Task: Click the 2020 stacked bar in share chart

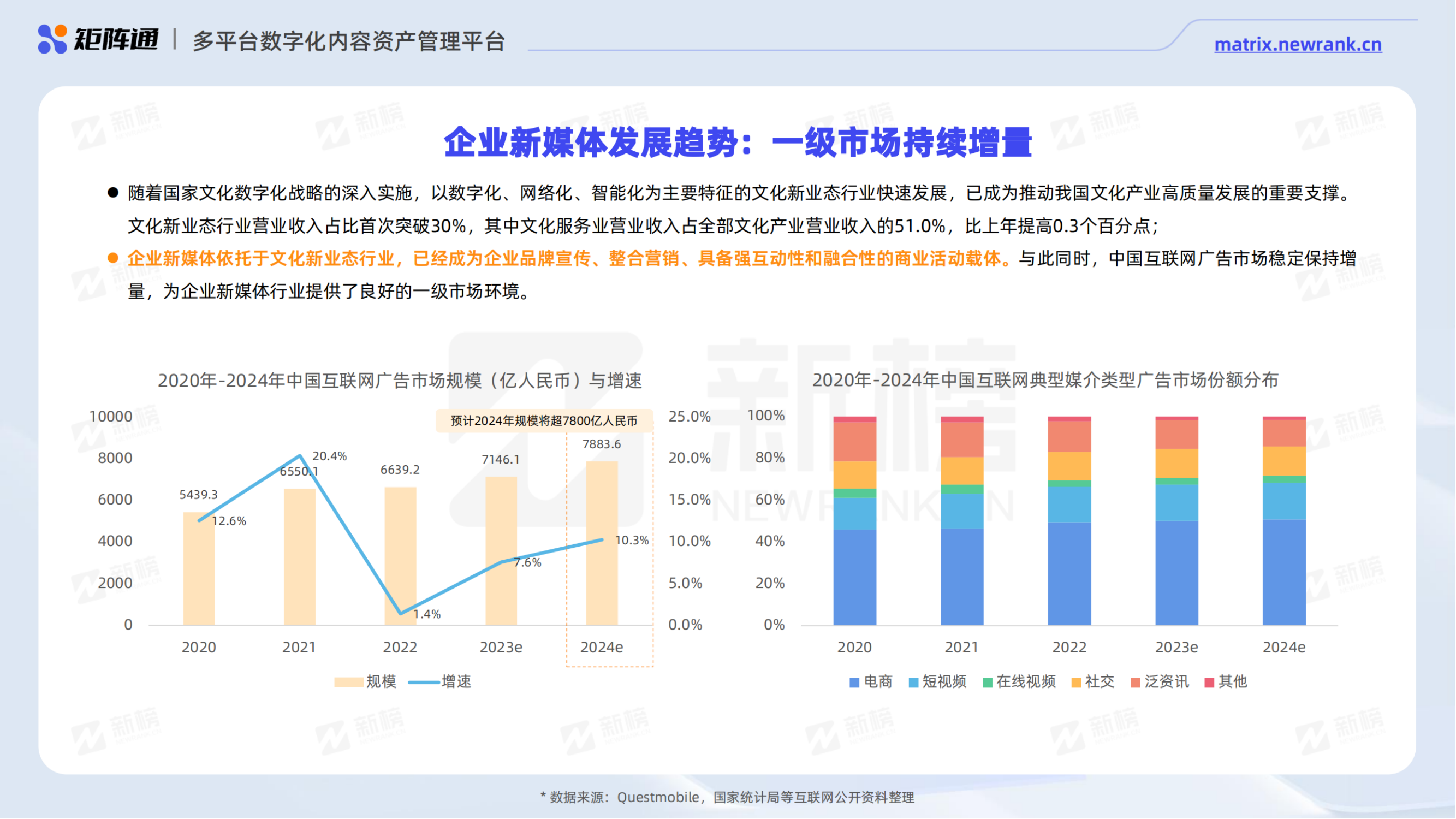Action: click(x=854, y=520)
